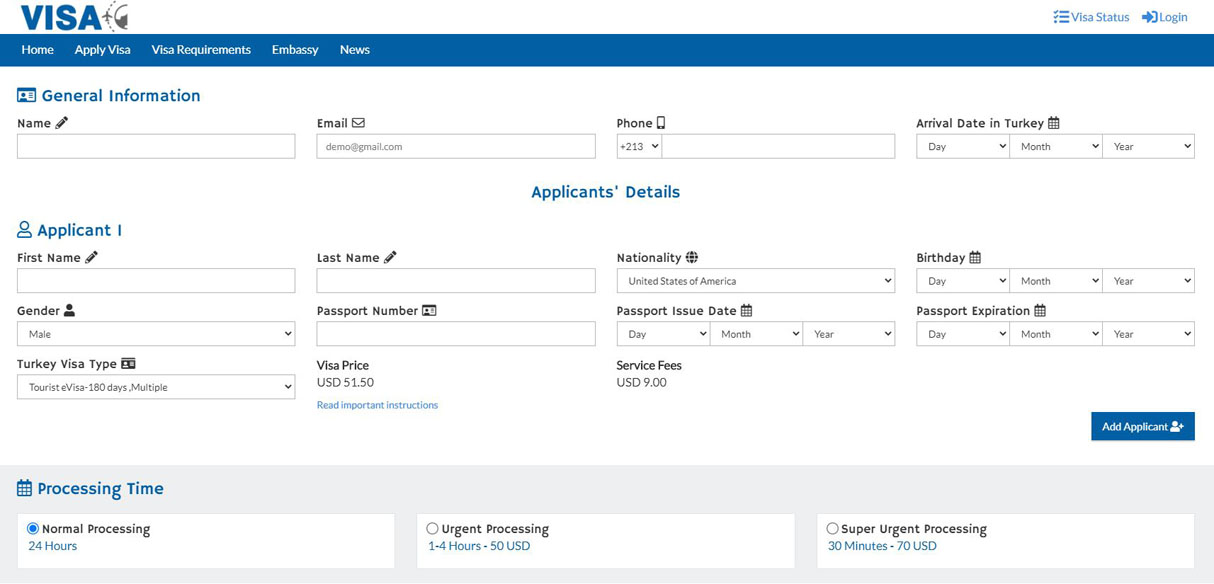Open the News menu item
Screen dimensions: 1214x584
[355, 50]
